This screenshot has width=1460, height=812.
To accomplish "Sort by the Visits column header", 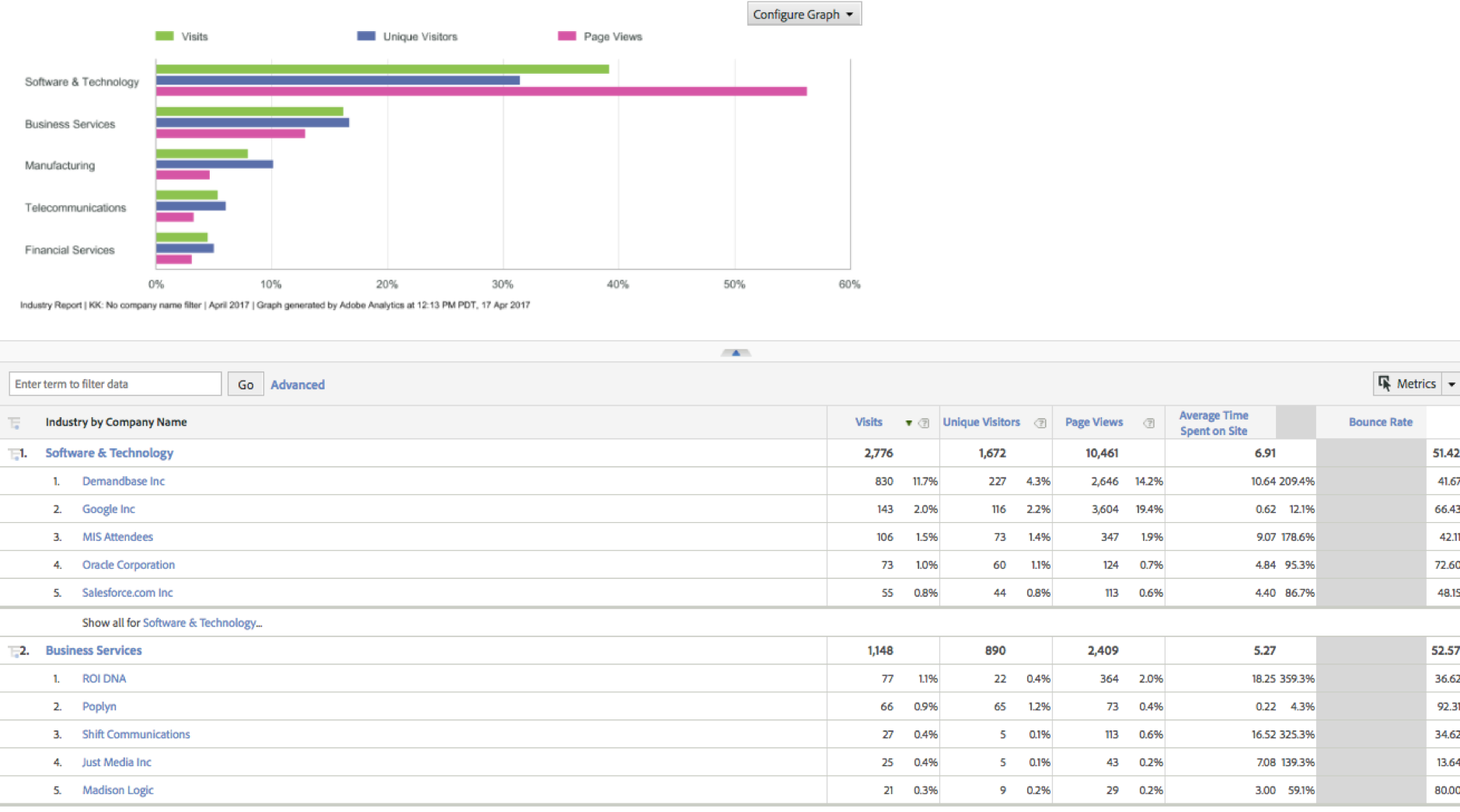I will (869, 422).
